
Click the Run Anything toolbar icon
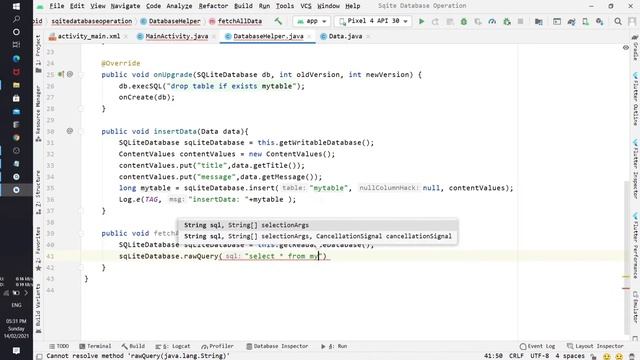point(557,21)
